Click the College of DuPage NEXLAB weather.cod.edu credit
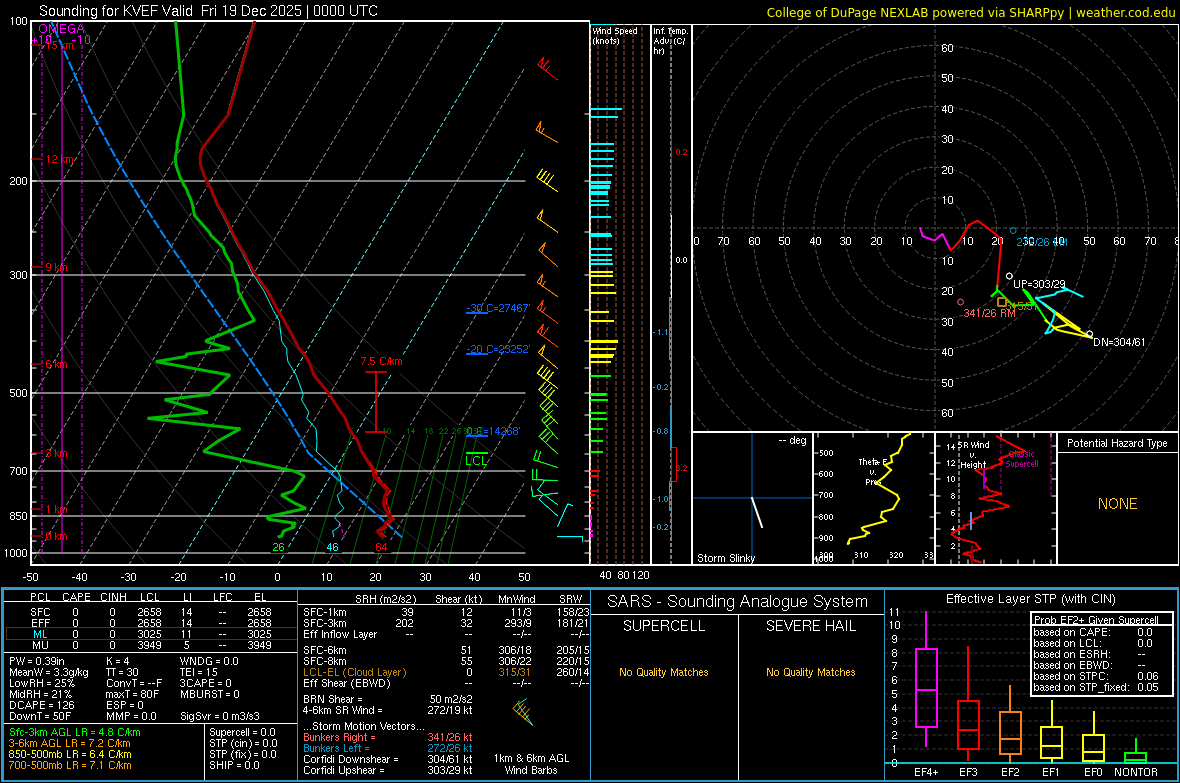The image size is (1180, 783). (x=970, y=12)
